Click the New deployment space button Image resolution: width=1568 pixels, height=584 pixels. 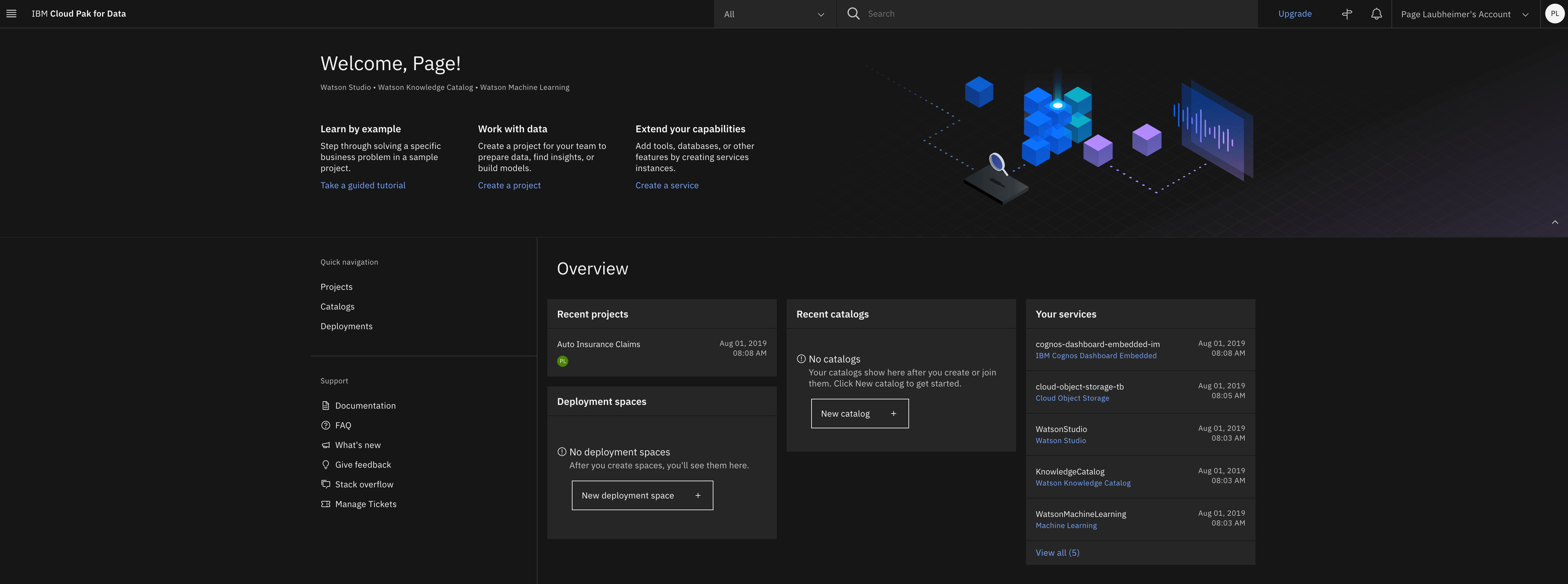point(641,496)
